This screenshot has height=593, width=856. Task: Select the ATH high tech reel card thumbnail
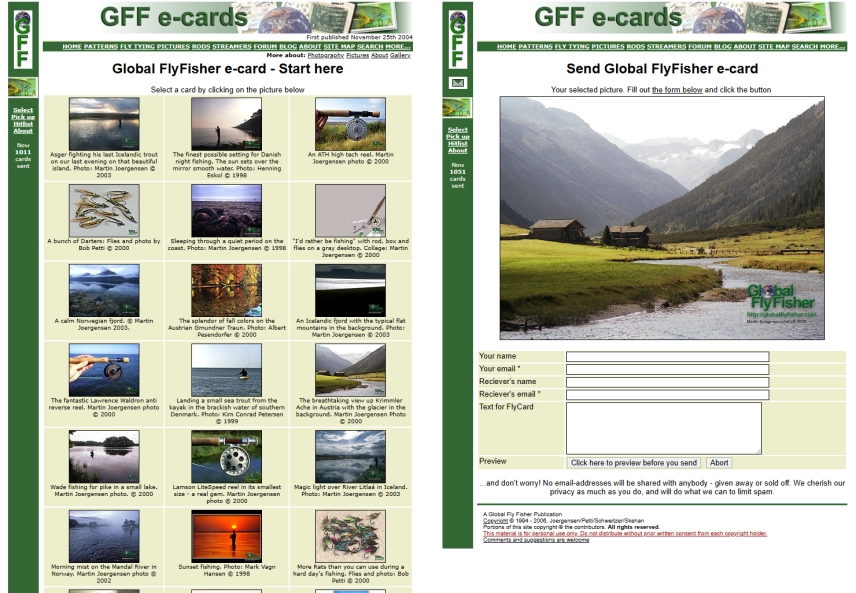[350, 124]
